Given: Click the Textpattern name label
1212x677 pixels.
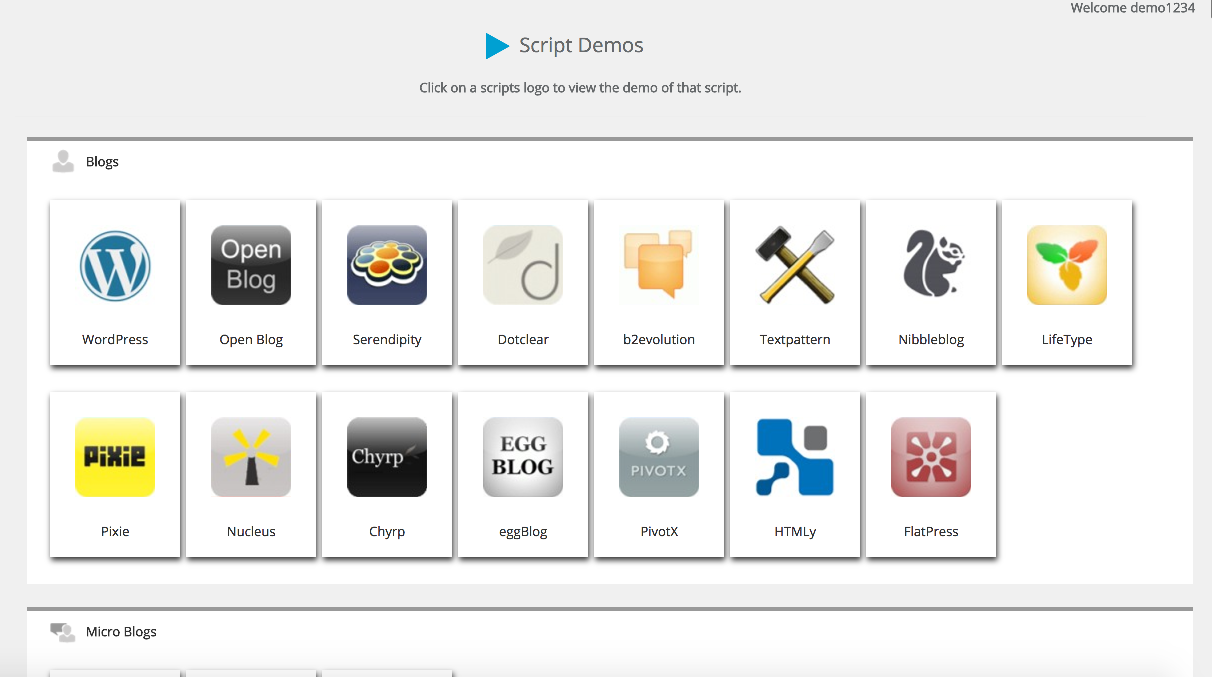Looking at the screenshot, I should coord(795,340).
